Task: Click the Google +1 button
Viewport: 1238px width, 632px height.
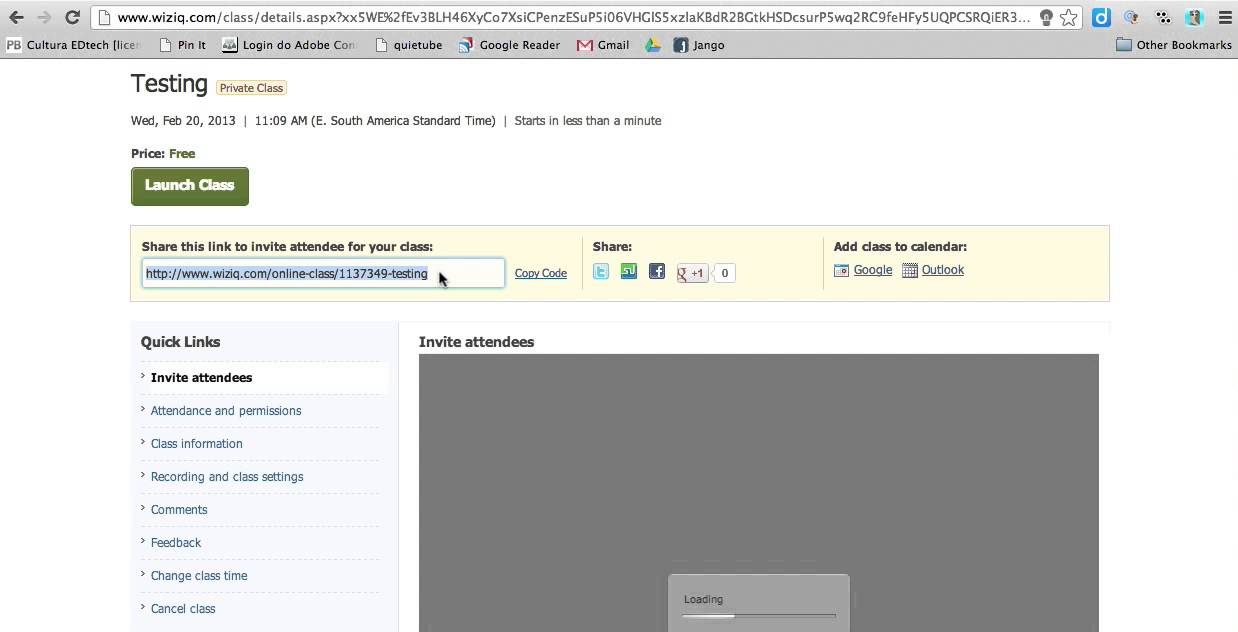Action: pos(692,273)
